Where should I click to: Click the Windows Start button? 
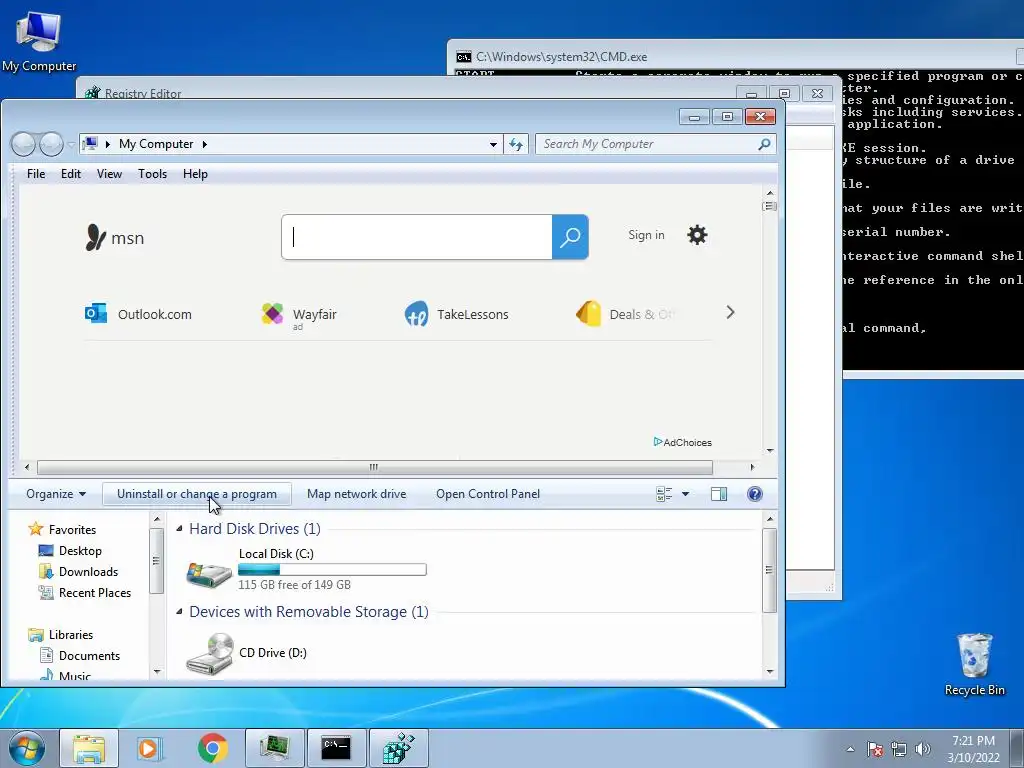click(26, 748)
